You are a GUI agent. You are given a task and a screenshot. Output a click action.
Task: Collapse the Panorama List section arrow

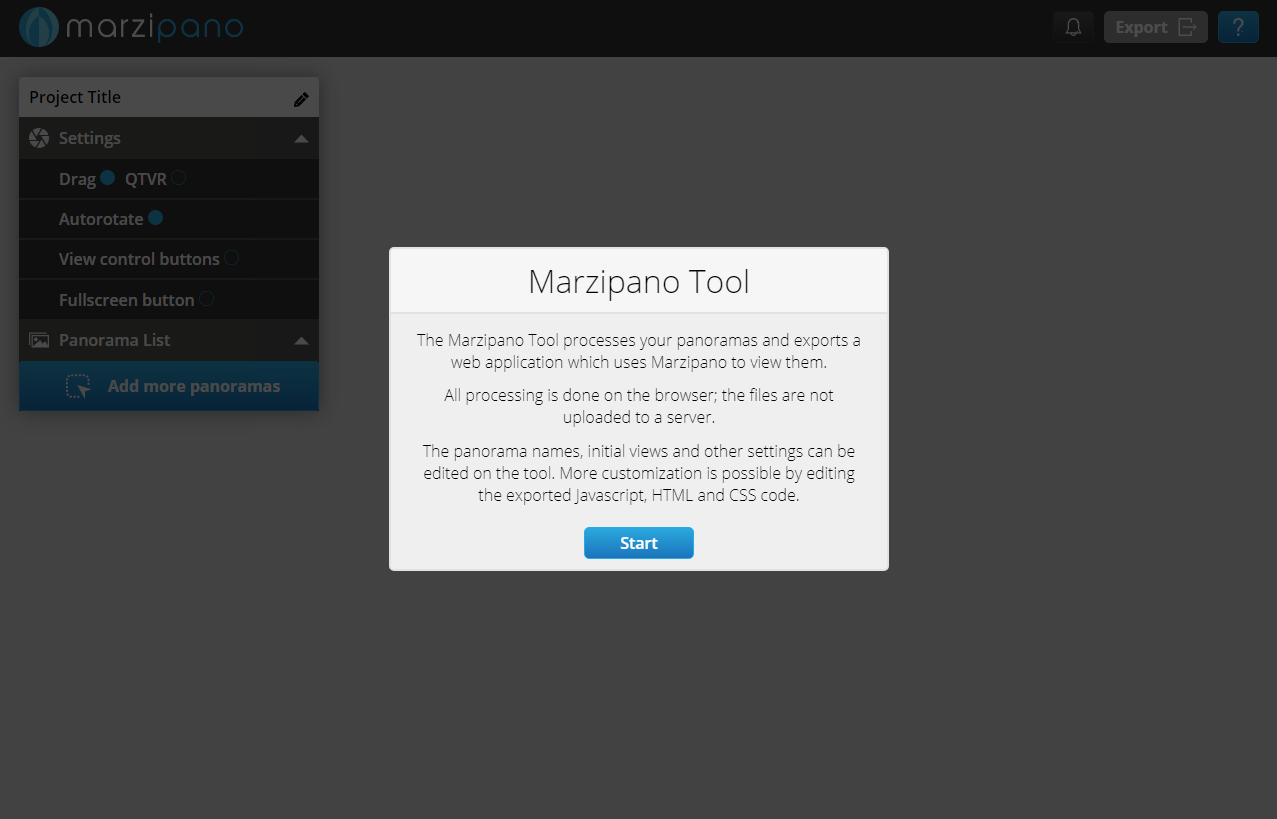(x=301, y=341)
